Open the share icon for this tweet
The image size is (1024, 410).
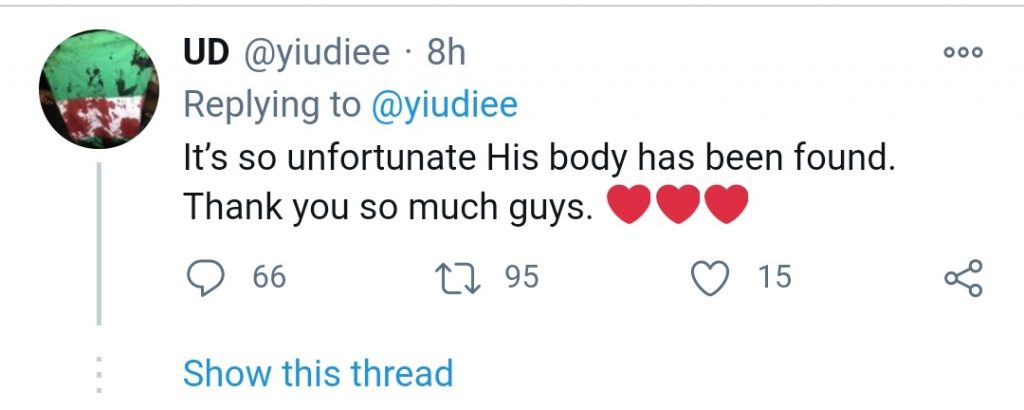964,277
